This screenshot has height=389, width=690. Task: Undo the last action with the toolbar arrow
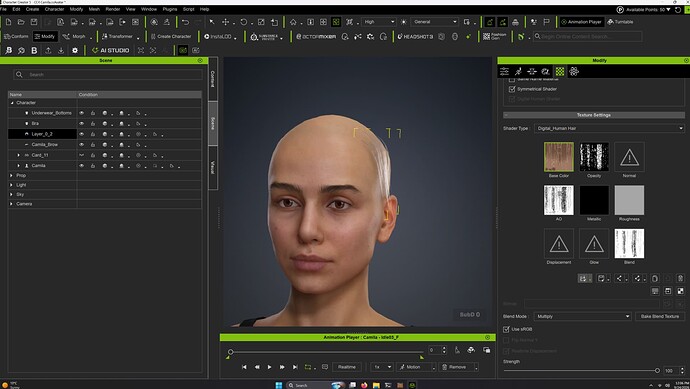185,22
